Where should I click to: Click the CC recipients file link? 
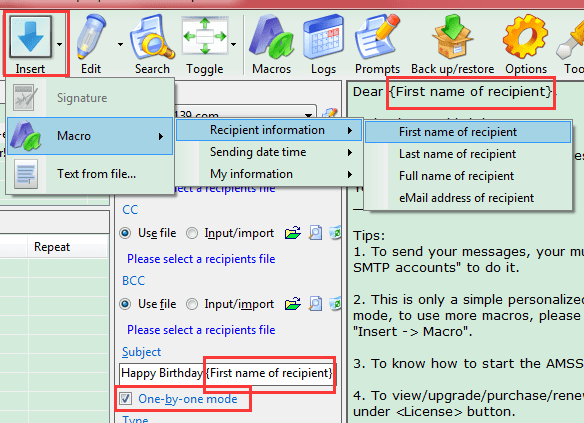click(x=201, y=259)
